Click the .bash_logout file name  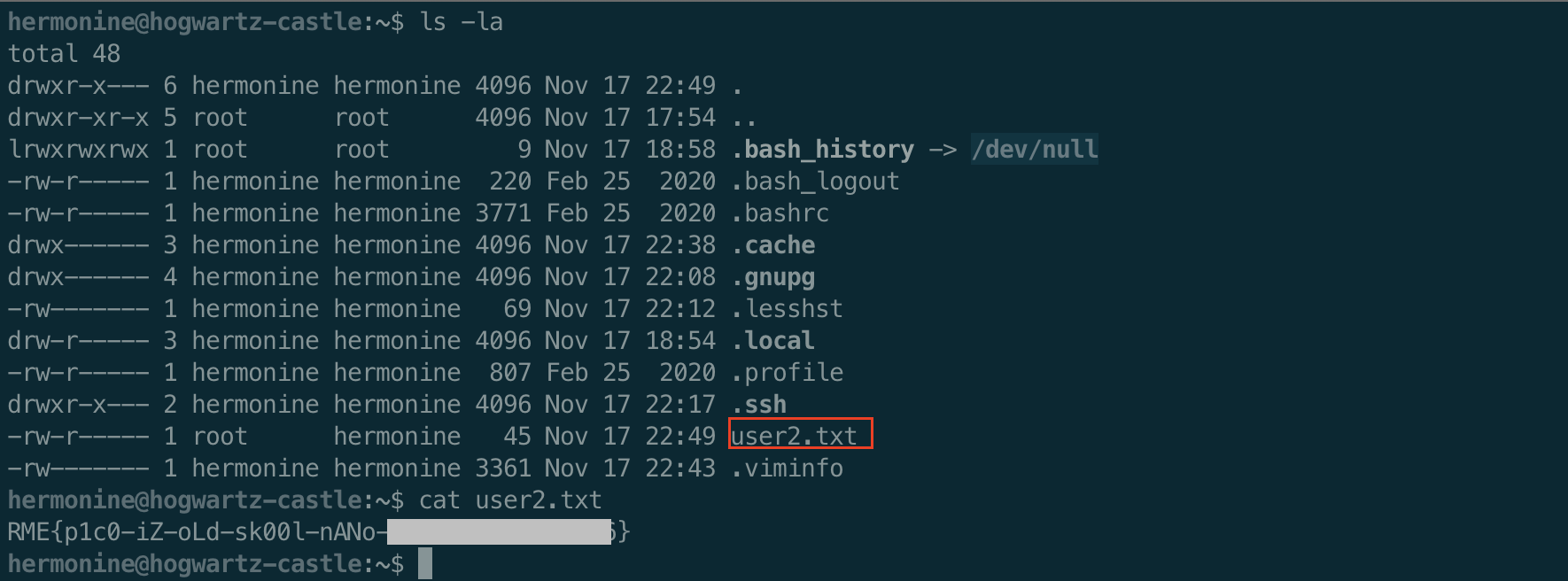point(816,182)
